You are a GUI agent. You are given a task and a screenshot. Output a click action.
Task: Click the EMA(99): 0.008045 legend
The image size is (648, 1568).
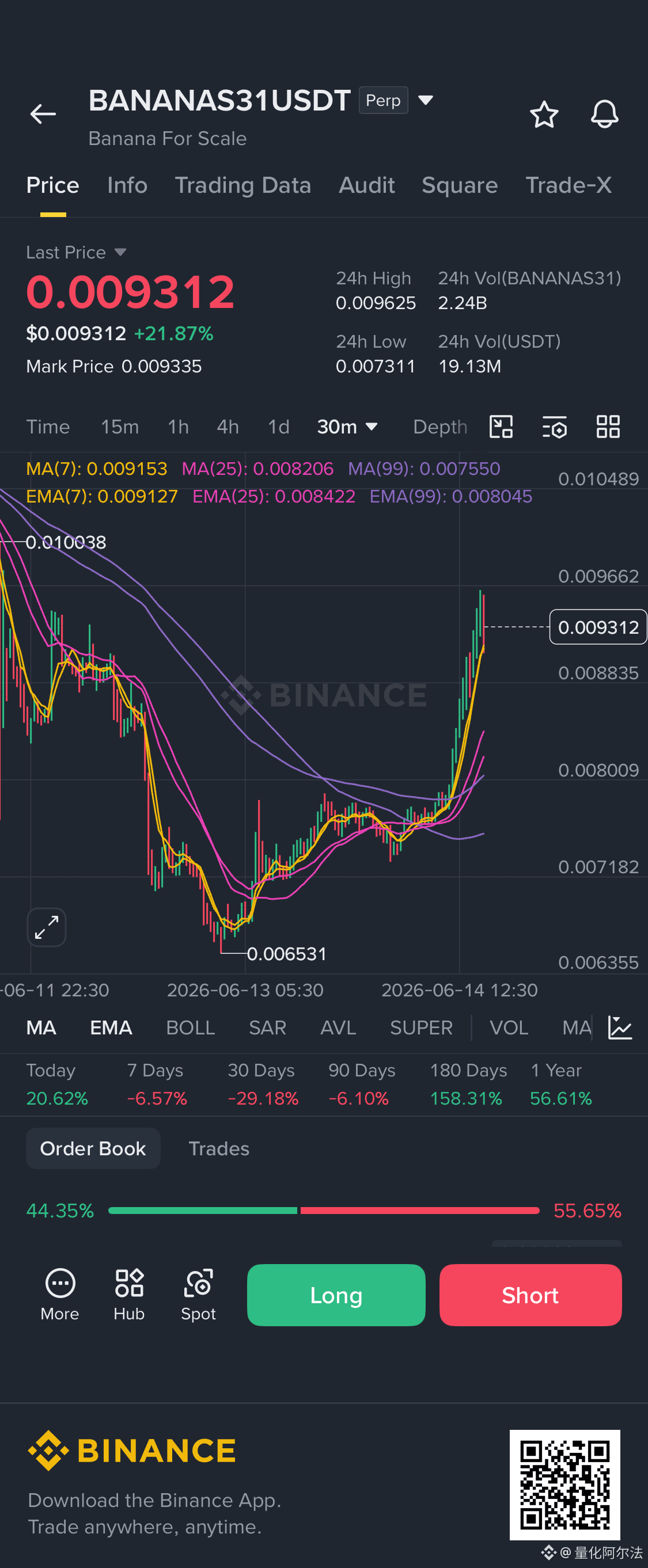450,496
